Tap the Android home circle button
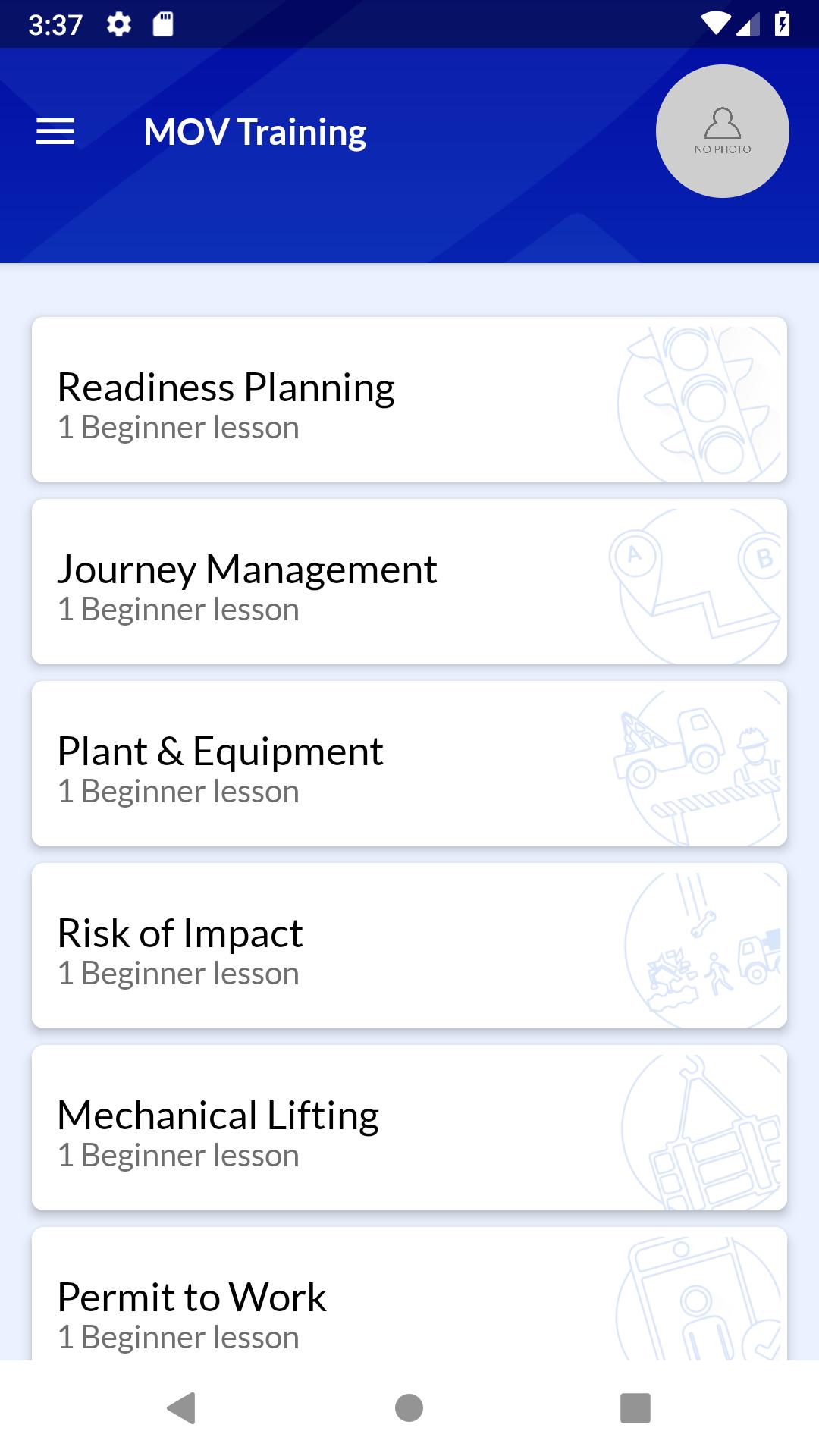This screenshot has height=1456, width=819. point(409,1408)
